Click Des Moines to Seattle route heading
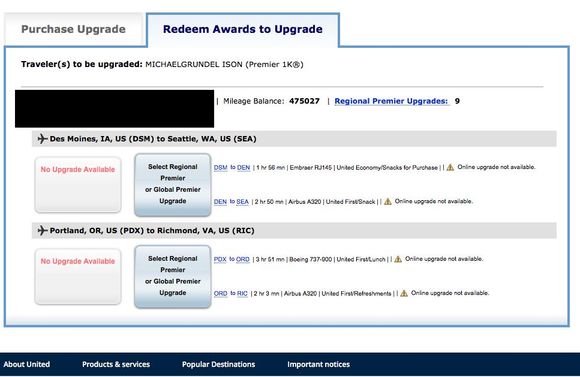Viewport: 580px width, 377px height. (x=153, y=139)
